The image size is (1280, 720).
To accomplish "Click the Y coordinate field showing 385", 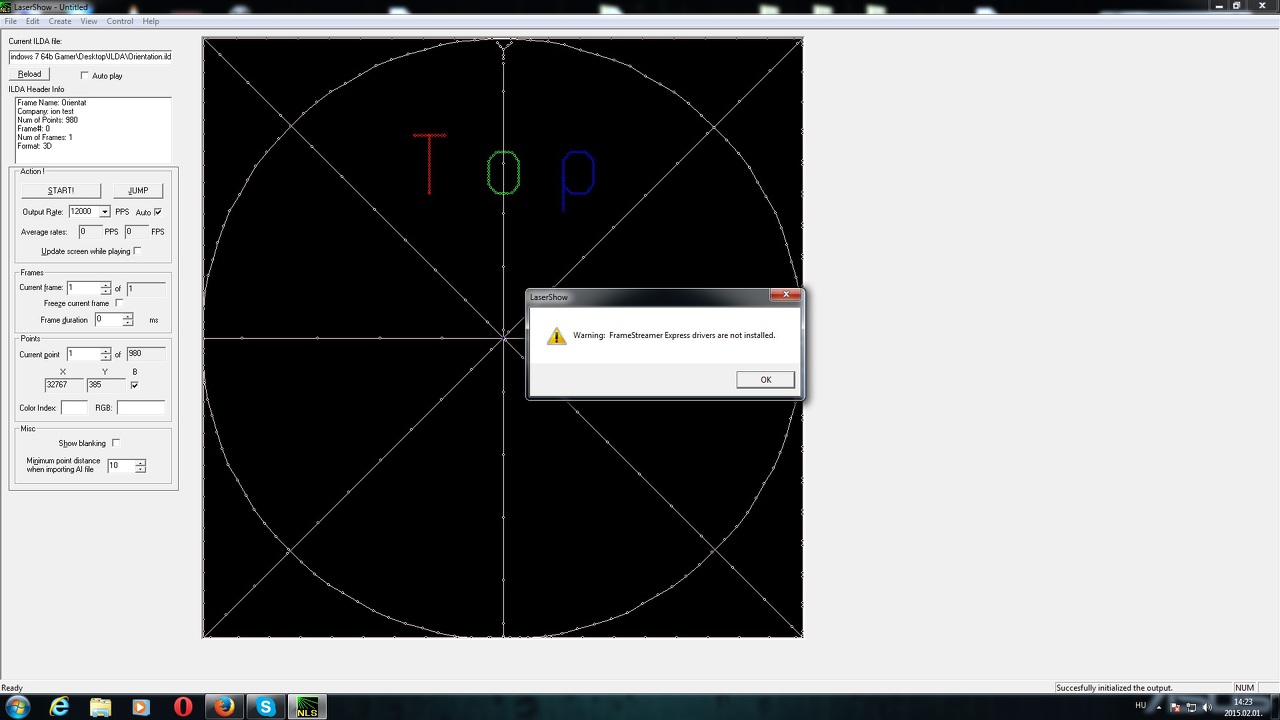I will tap(106, 385).
